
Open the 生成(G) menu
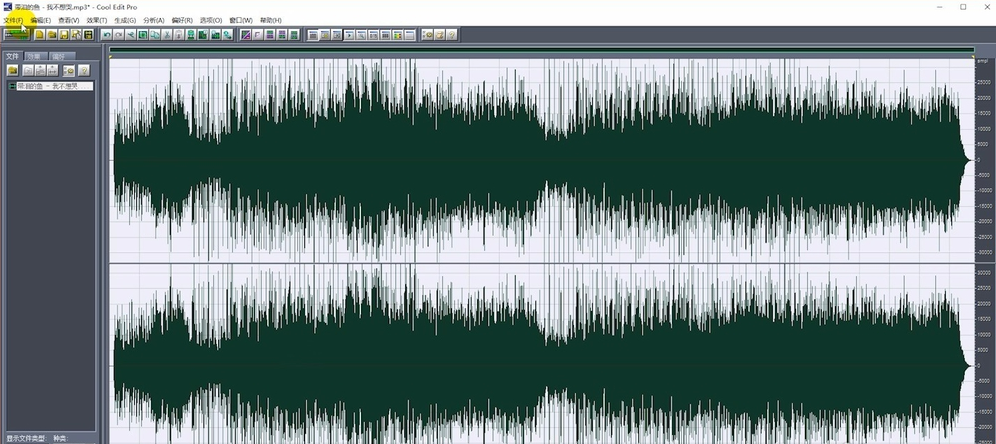(125, 20)
